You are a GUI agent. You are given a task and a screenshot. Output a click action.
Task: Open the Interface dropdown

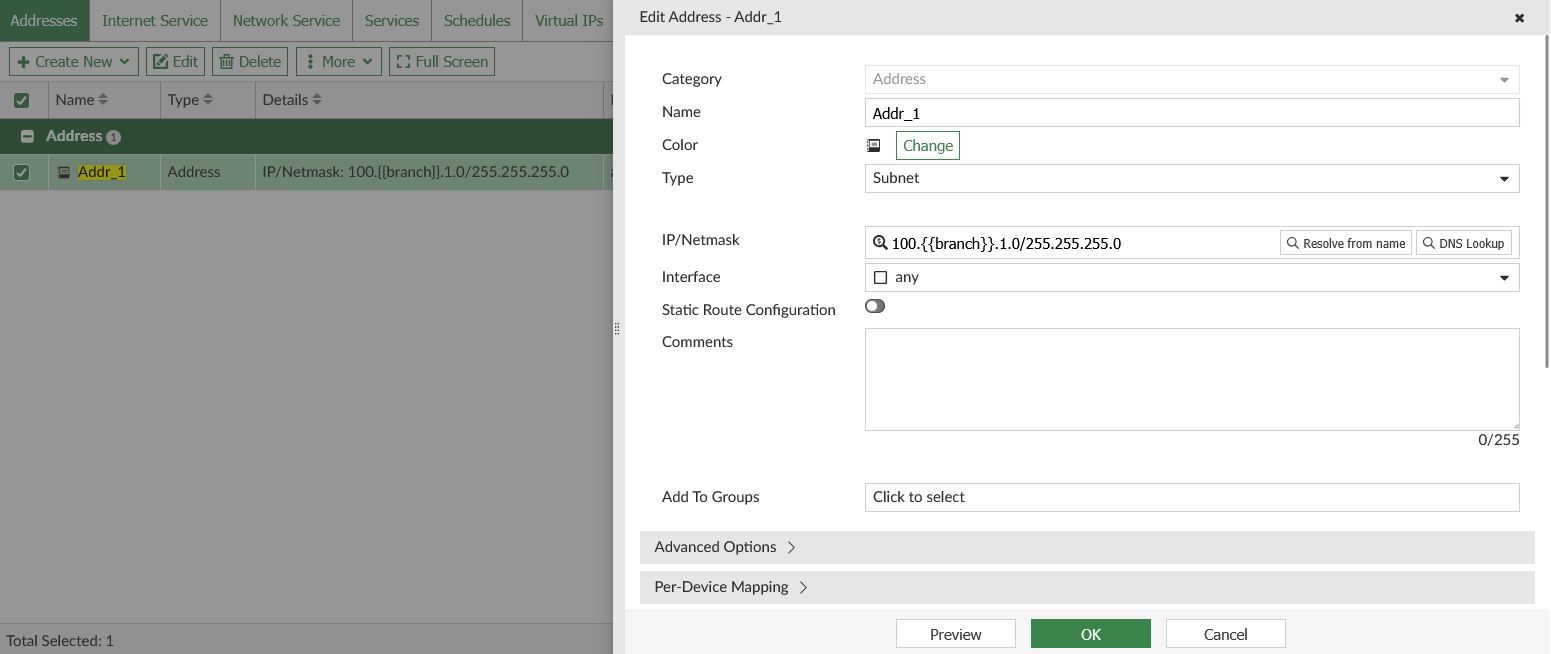(1191, 277)
